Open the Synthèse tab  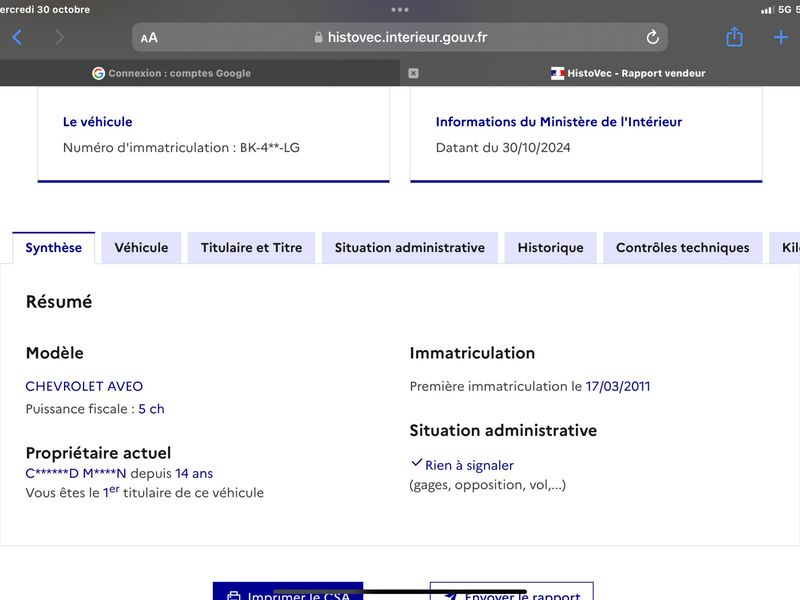[x=54, y=247]
